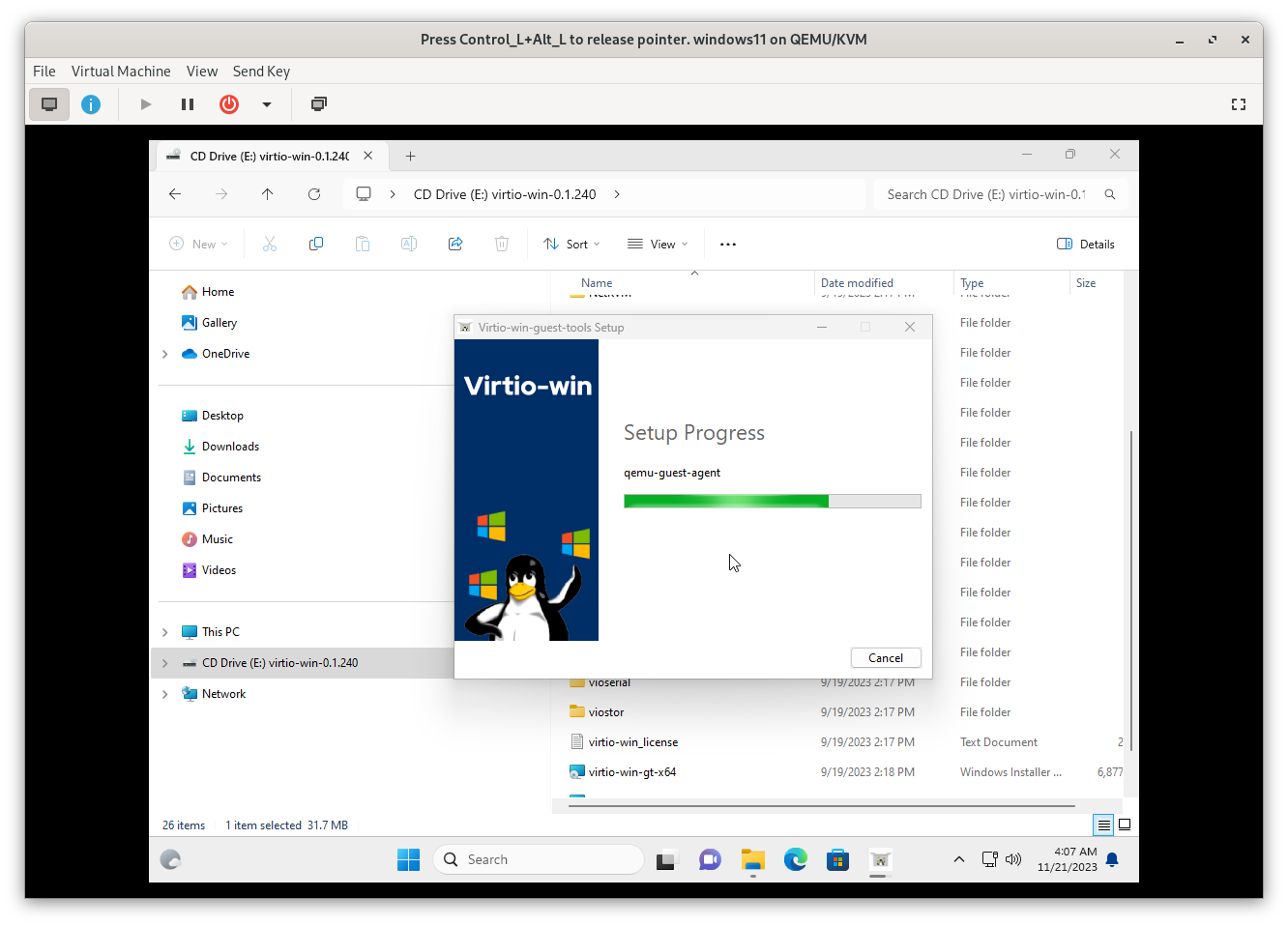Open Downloads quick access folder
Viewport: 1288px width, 926px height.
[x=220, y=447]
